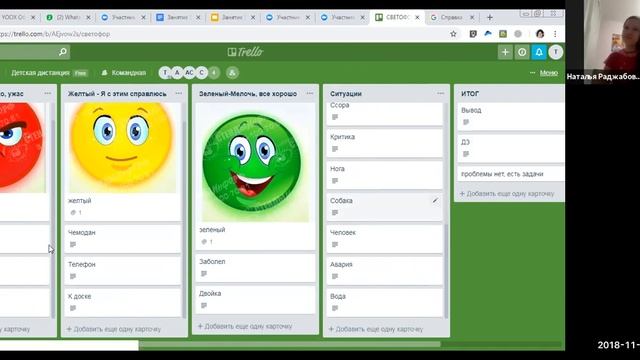Viewport: 640px width, 360px height.
Task: Select the Наталья Раджабов video participant tile
Action: coord(603,41)
